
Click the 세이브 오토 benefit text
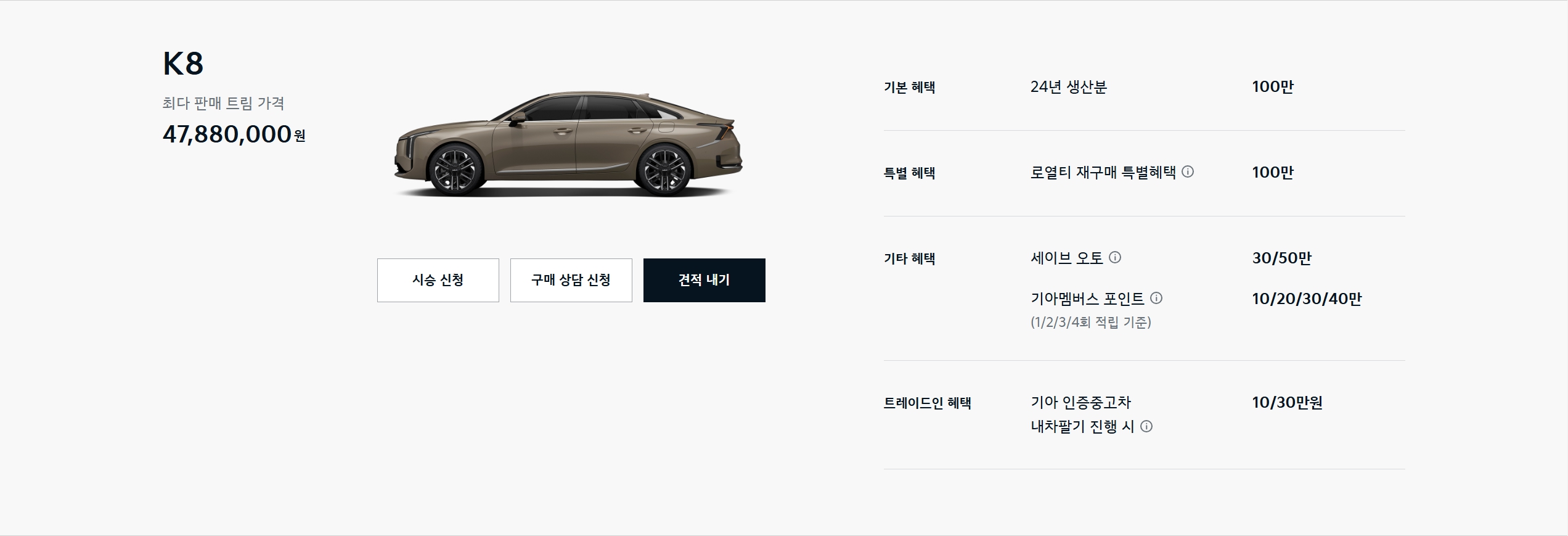pyautogui.click(x=1067, y=258)
